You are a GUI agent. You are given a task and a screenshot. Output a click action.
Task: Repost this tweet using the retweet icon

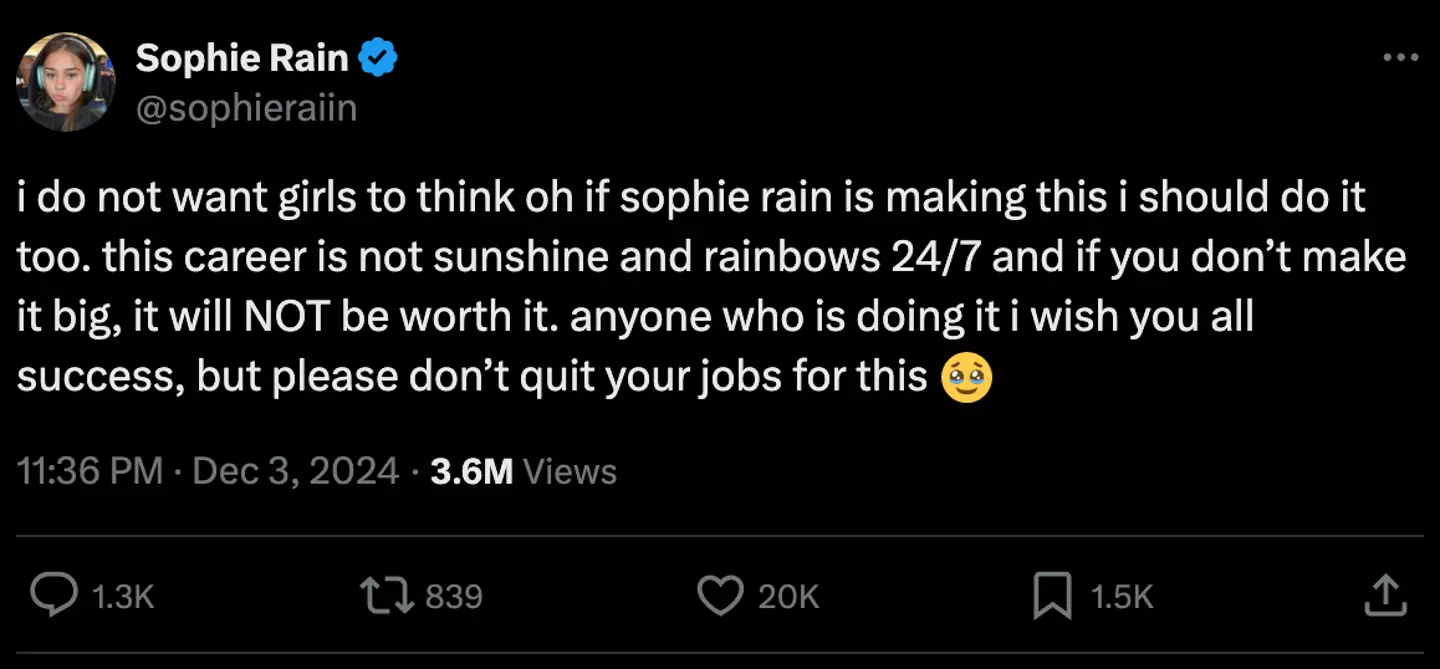(388, 596)
